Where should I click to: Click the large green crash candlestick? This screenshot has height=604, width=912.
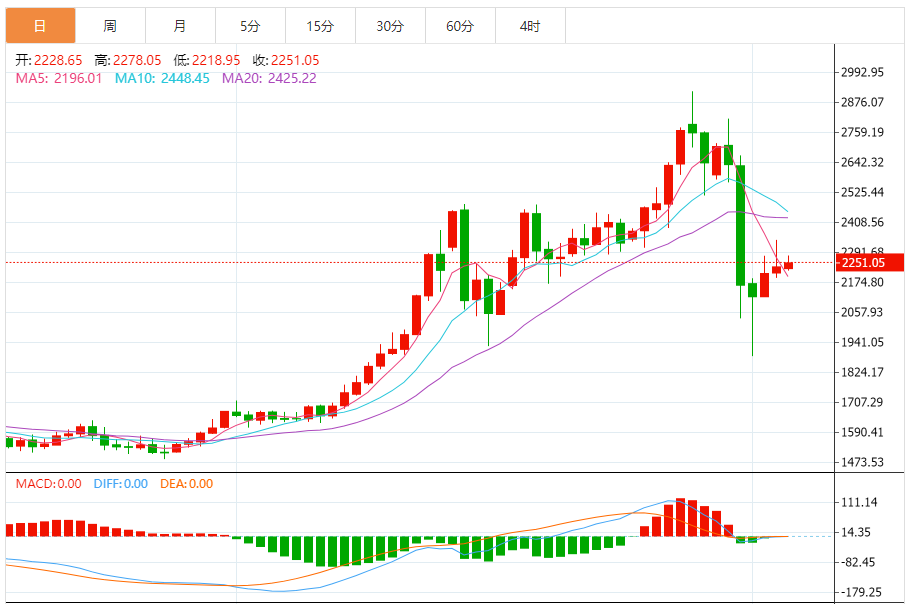(x=740, y=225)
